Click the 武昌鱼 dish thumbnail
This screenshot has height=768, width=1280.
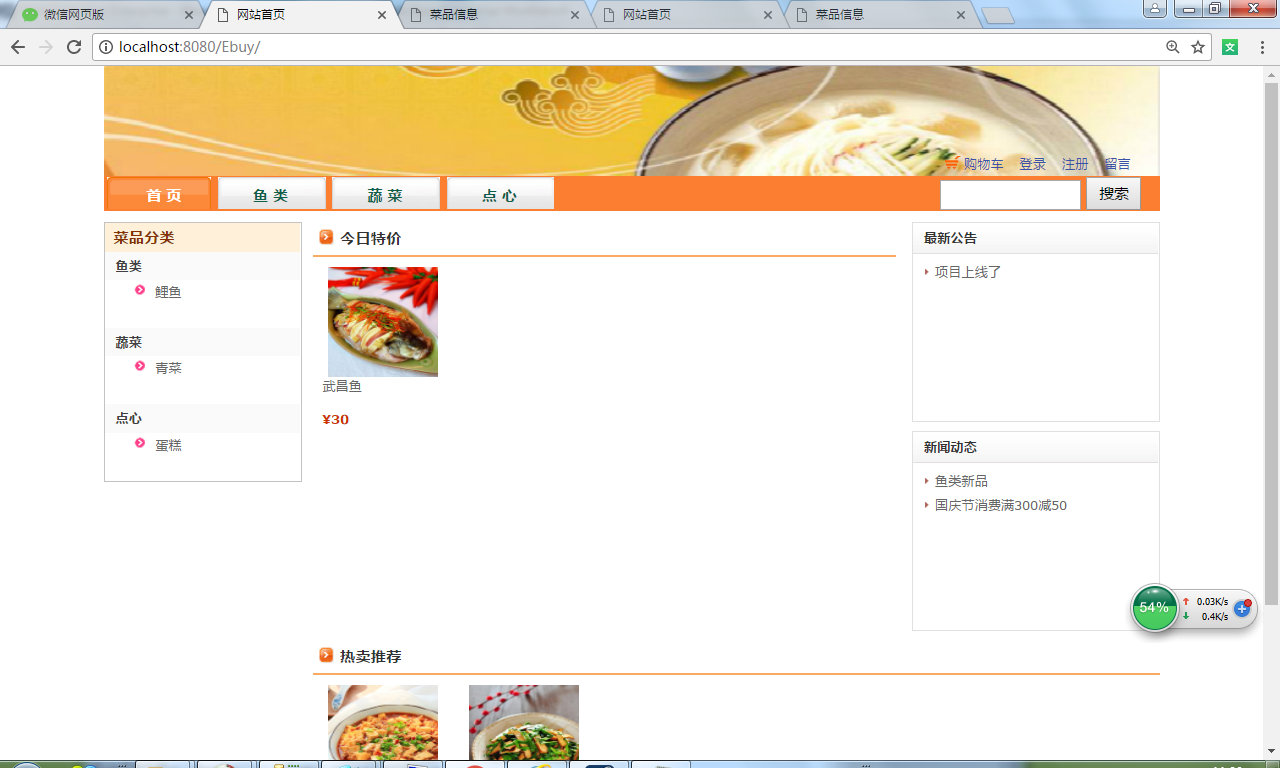click(383, 322)
